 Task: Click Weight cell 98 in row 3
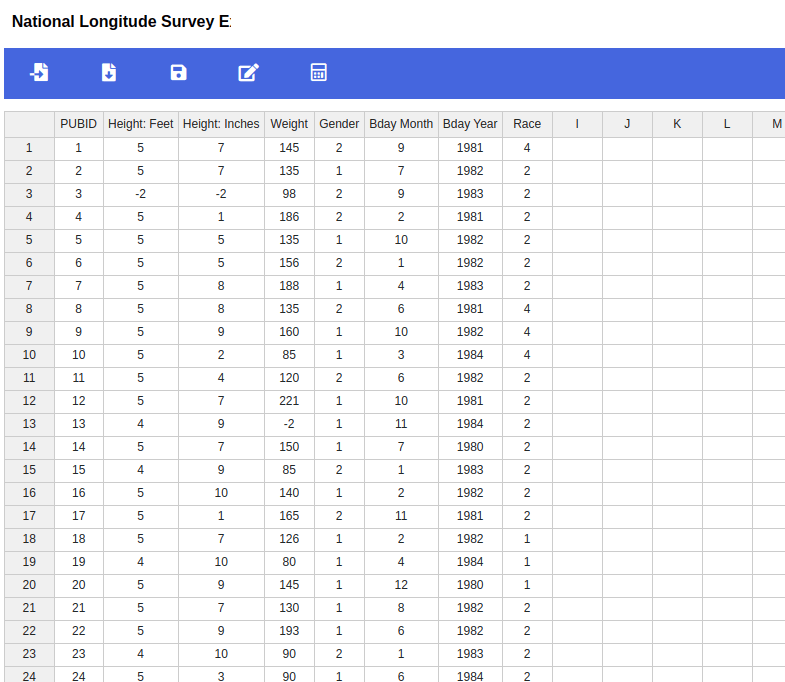tap(289, 194)
